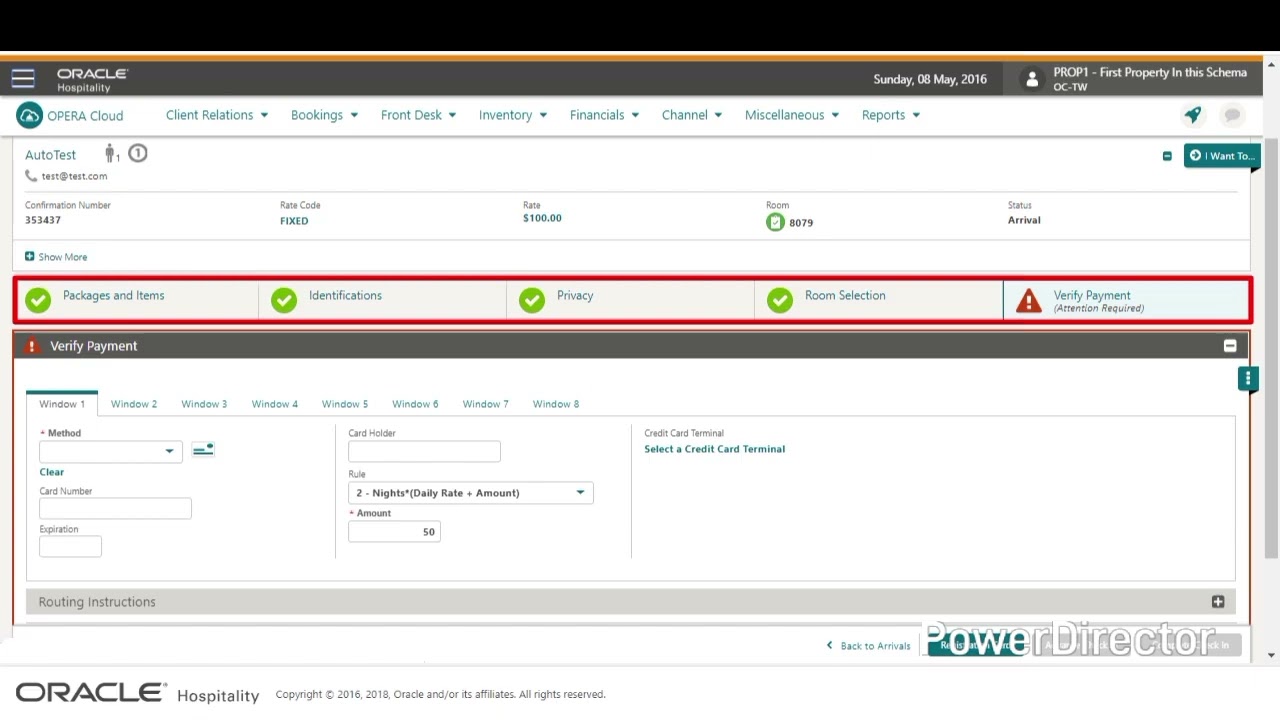This screenshot has width=1280, height=720.
Task: Click the Card Number input field
Action: 115,509
